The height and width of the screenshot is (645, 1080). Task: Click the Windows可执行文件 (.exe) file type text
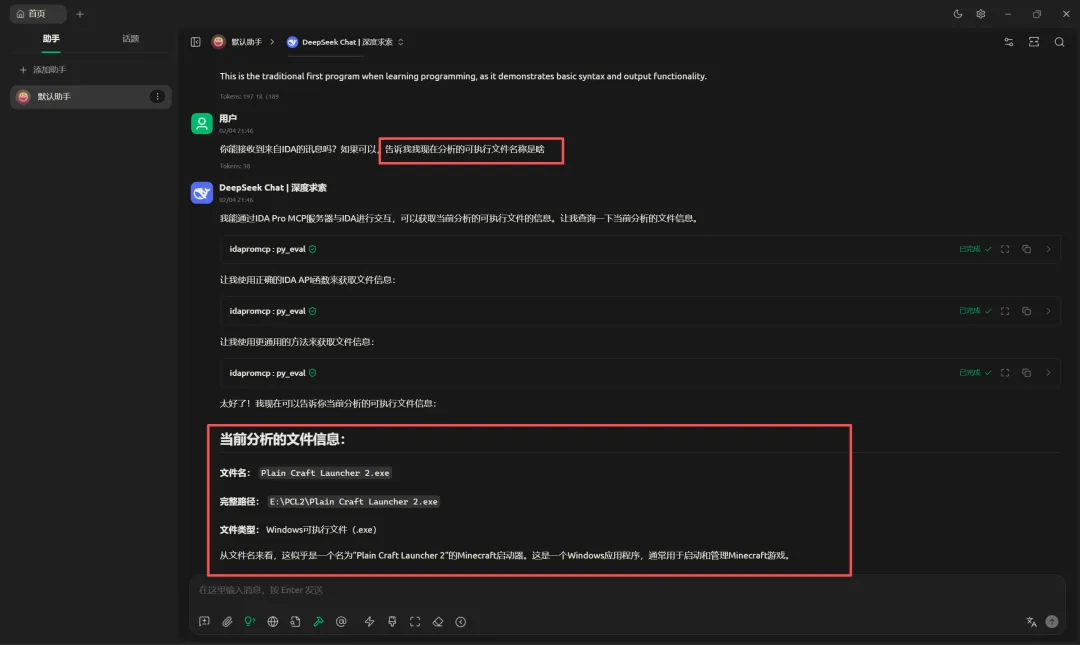321,530
